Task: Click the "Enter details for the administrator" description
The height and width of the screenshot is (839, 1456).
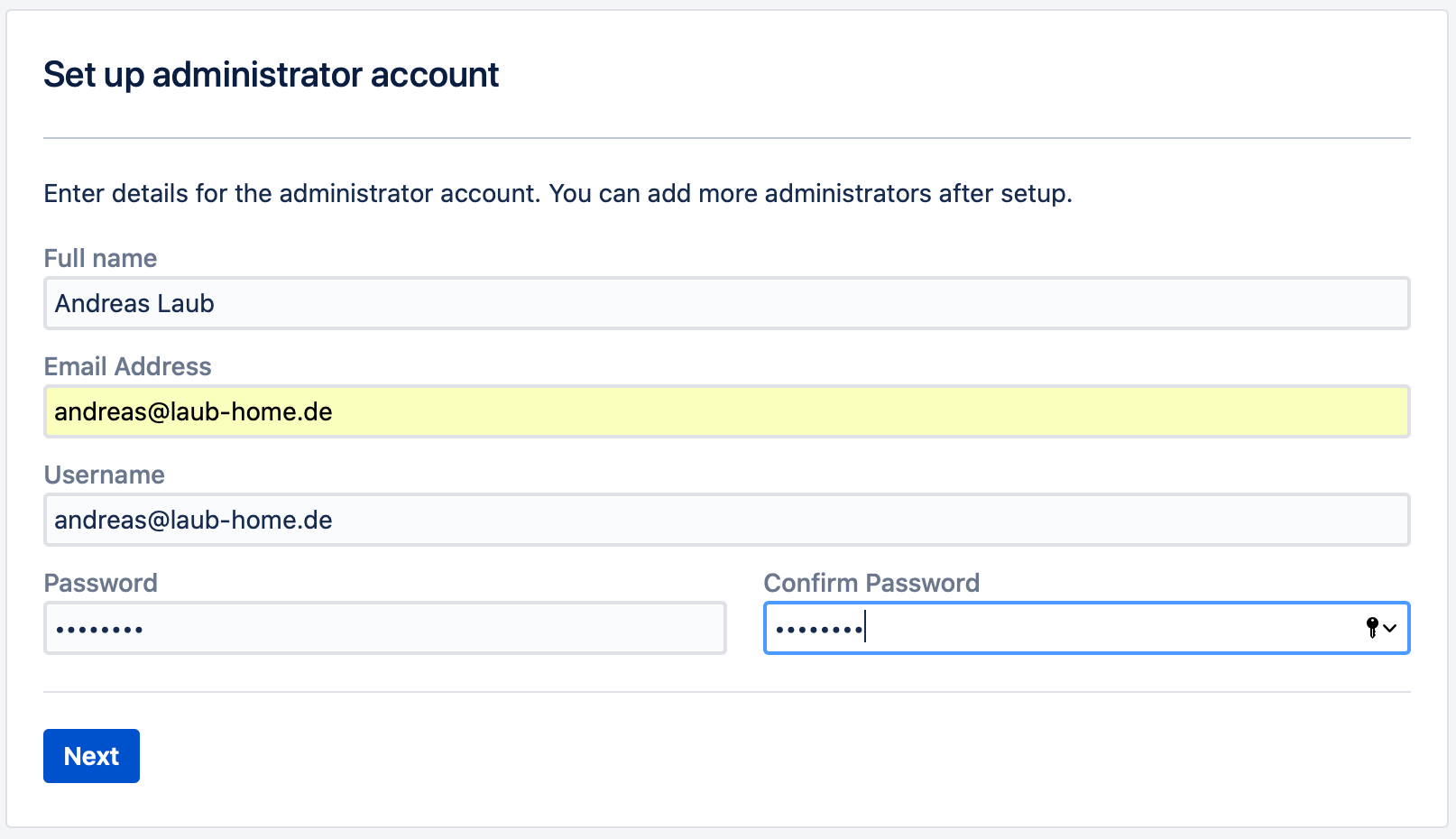Action: point(558,194)
